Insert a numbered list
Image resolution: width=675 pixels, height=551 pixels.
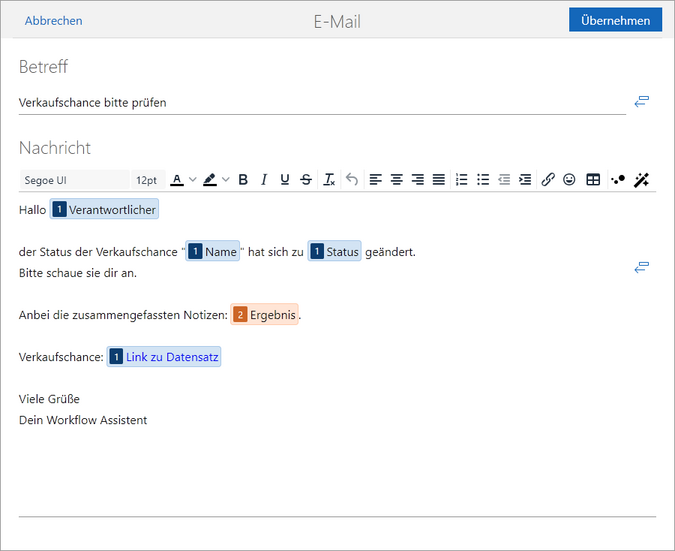point(461,180)
